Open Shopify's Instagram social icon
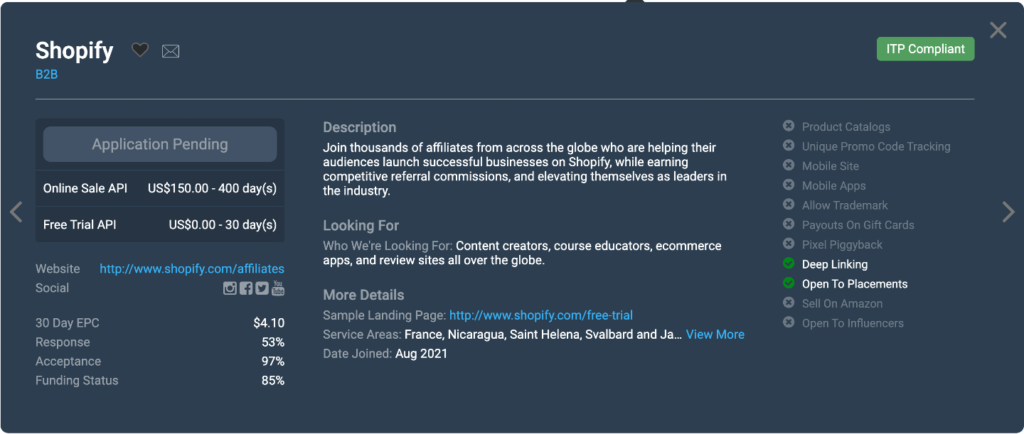This screenshot has width=1024, height=434. point(230,289)
